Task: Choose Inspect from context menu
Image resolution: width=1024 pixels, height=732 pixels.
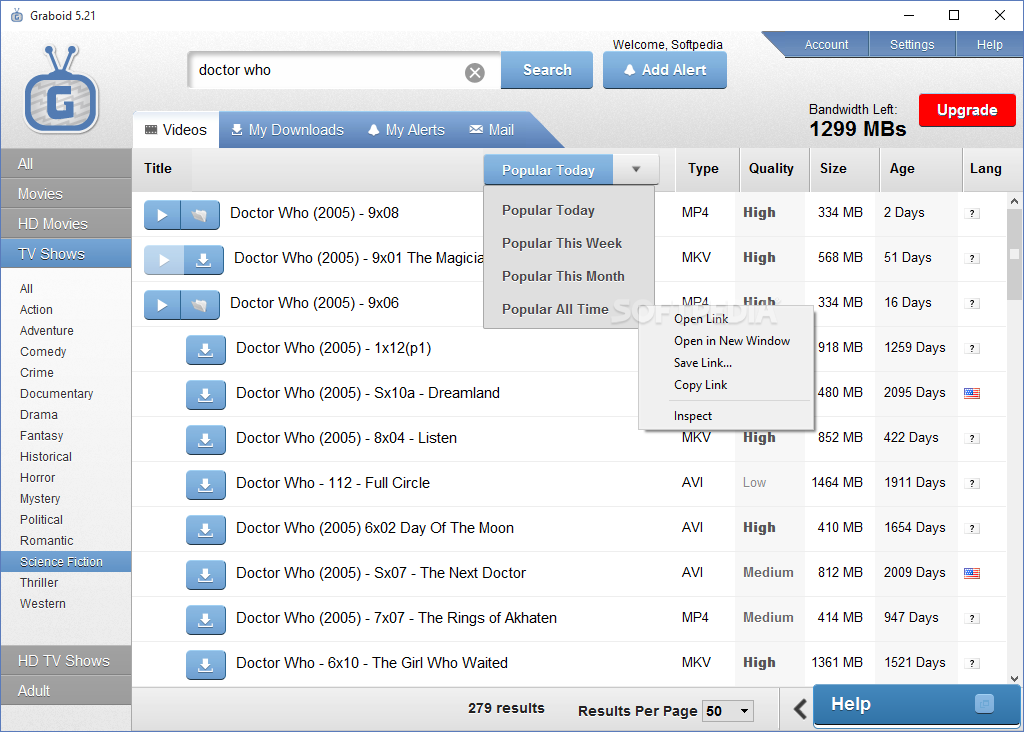Action: click(692, 416)
